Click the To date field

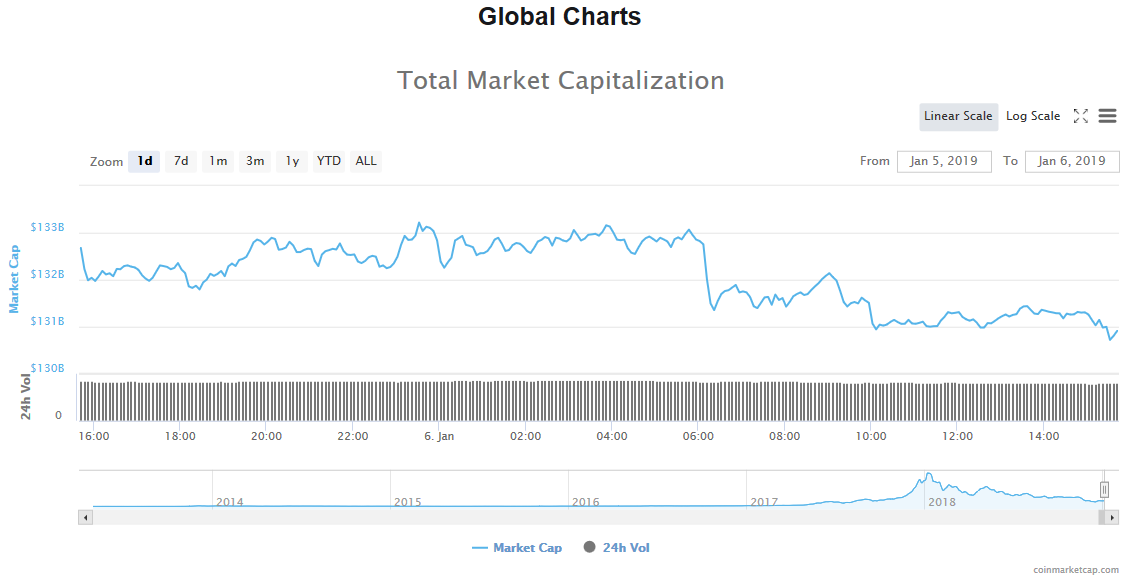pyautogui.click(x=1071, y=161)
